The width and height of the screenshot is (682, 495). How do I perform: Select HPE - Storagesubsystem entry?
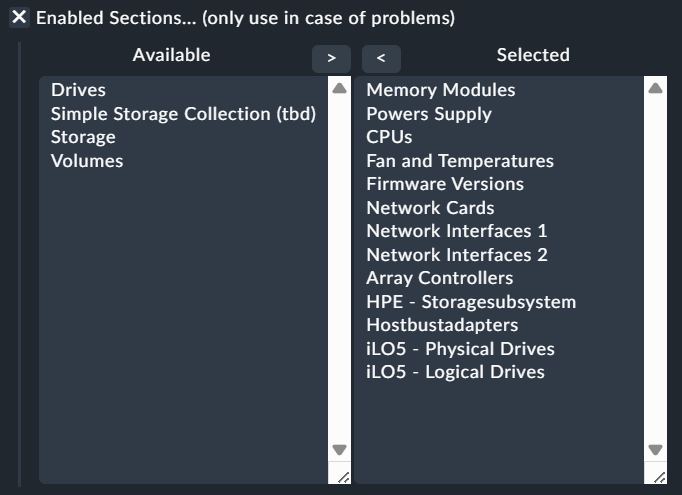[471, 302]
